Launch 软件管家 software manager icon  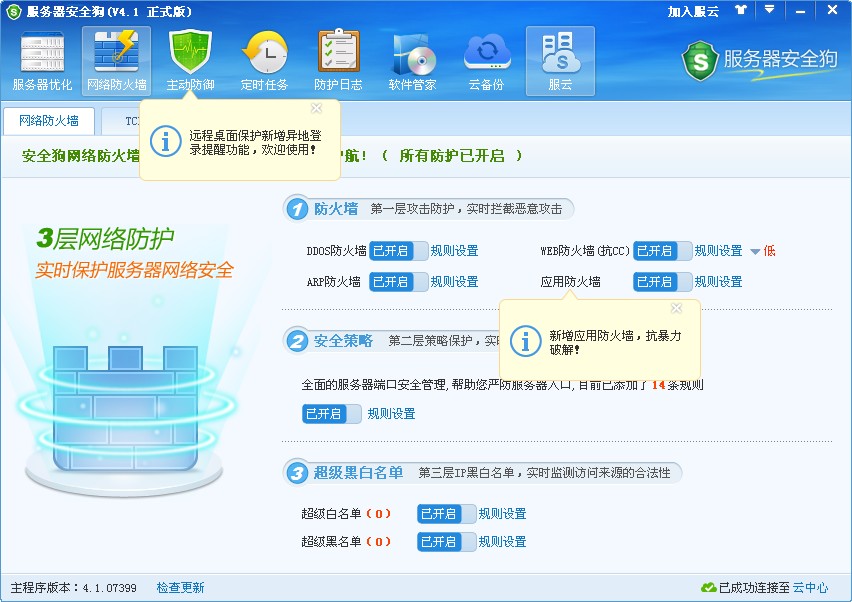412,60
